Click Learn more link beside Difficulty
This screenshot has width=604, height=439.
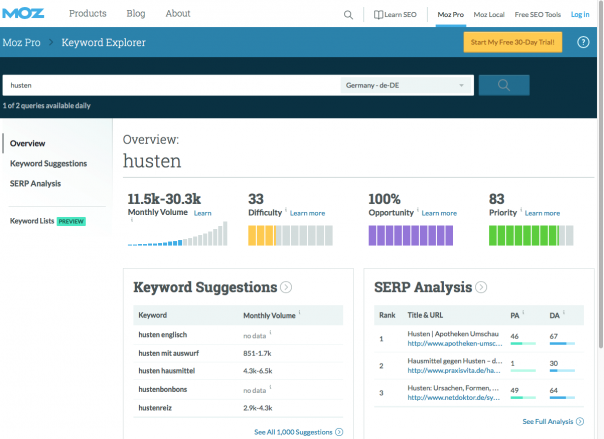307,213
